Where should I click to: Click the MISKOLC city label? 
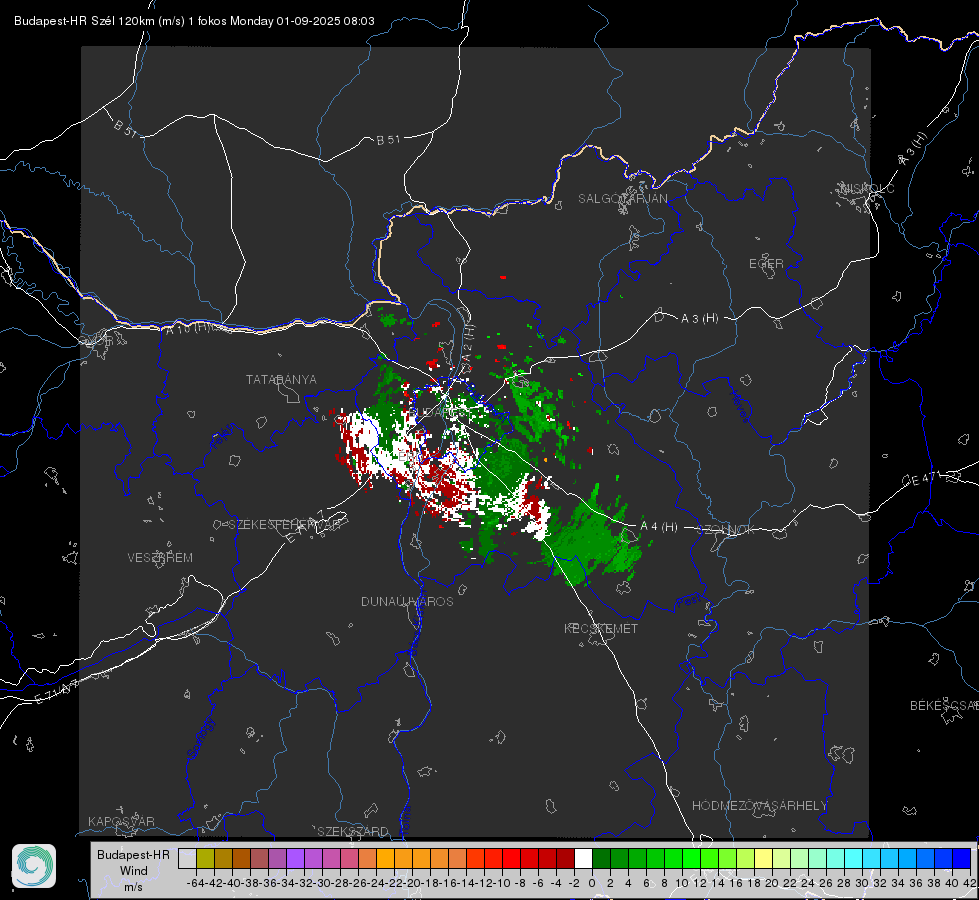[867, 189]
